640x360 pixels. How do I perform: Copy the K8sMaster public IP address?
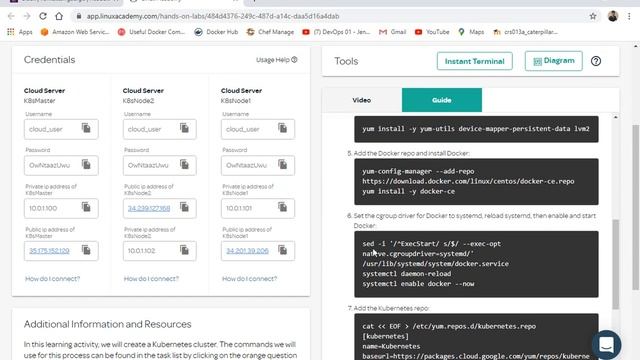(x=86, y=250)
